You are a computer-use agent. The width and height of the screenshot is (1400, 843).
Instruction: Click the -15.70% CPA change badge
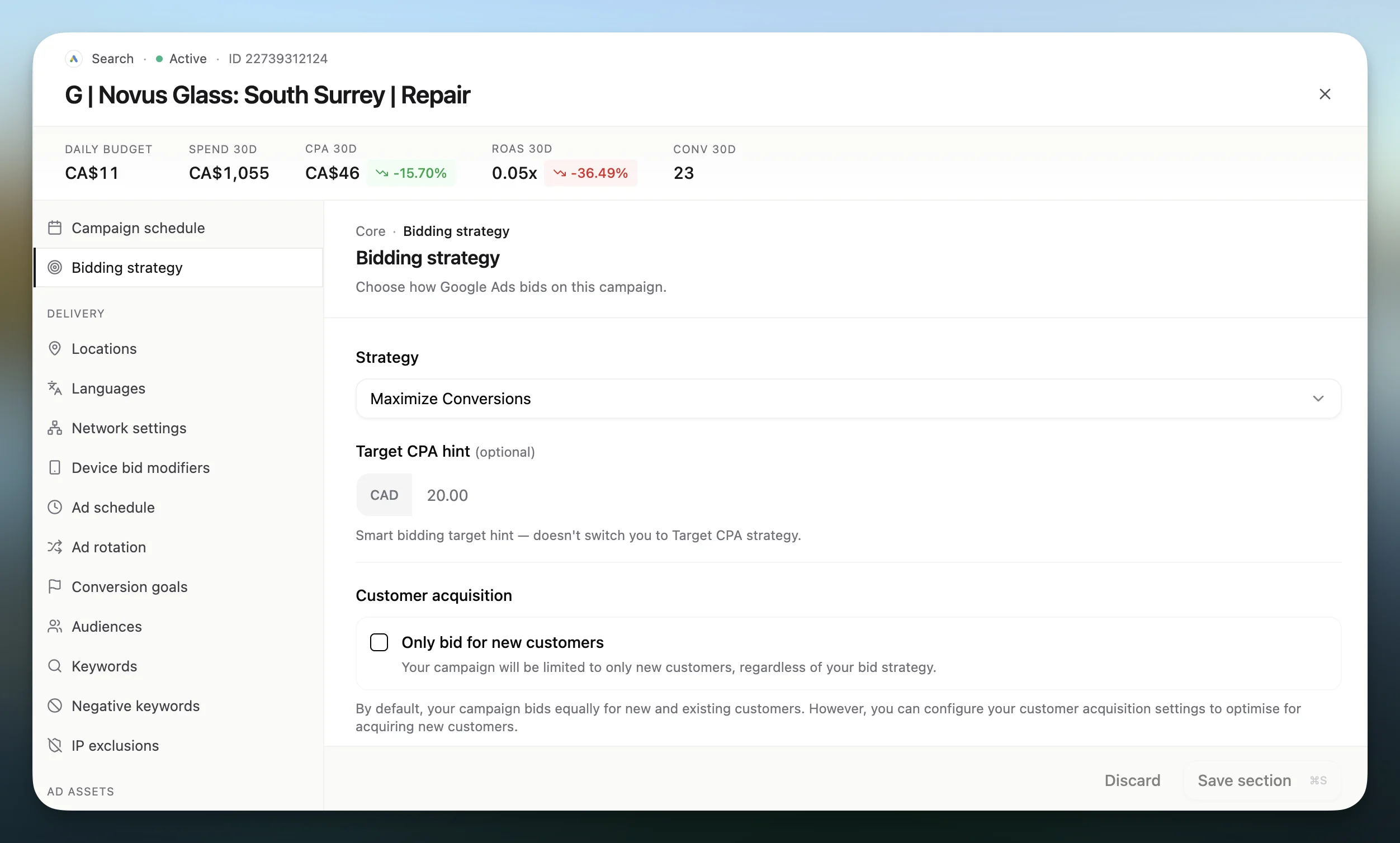tap(411, 173)
